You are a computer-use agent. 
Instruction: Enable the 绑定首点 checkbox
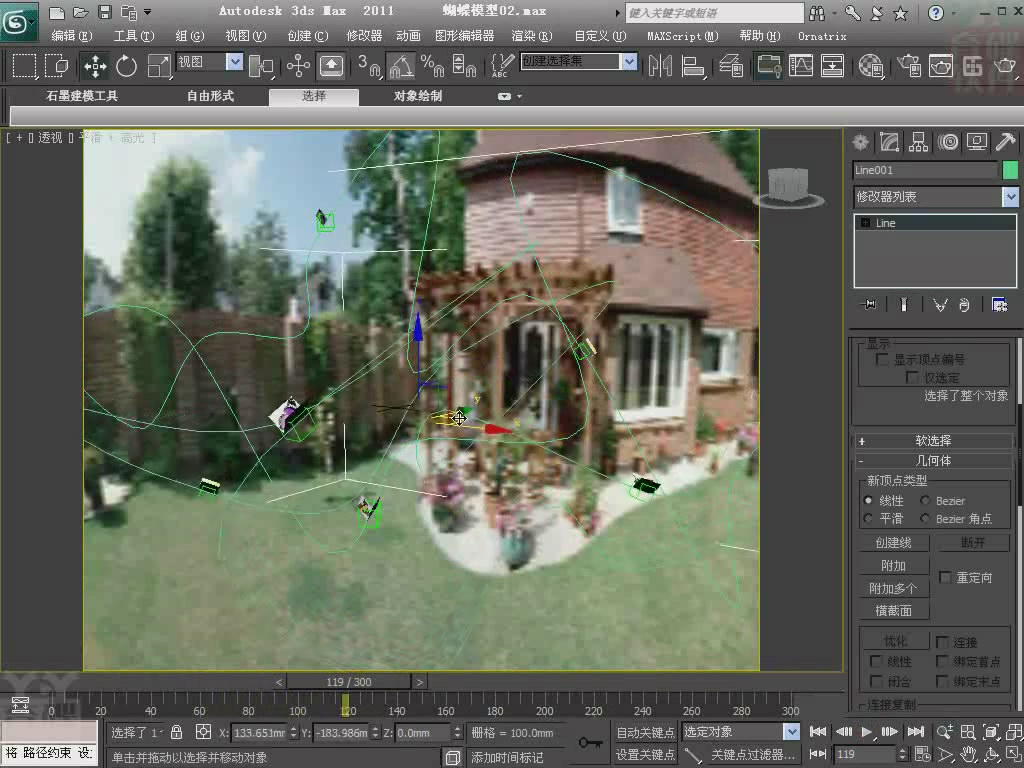[942, 662]
